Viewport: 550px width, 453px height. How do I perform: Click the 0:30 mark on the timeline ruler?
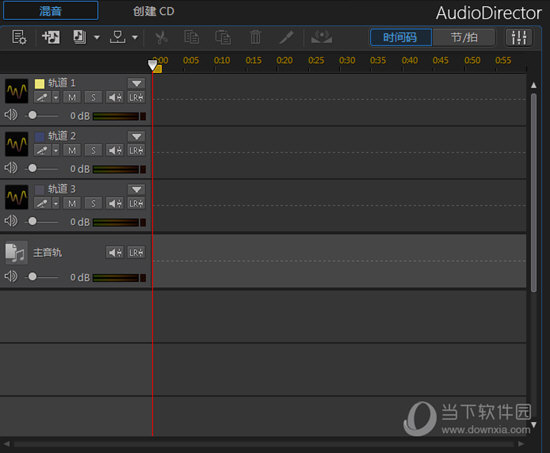click(347, 60)
